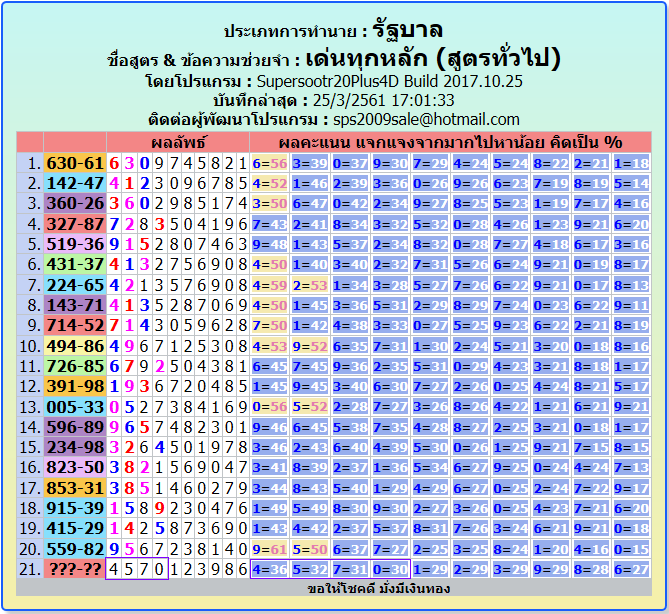Select the score cell 5=49 in row 18
Screen dimensions: 669x614
310,508
